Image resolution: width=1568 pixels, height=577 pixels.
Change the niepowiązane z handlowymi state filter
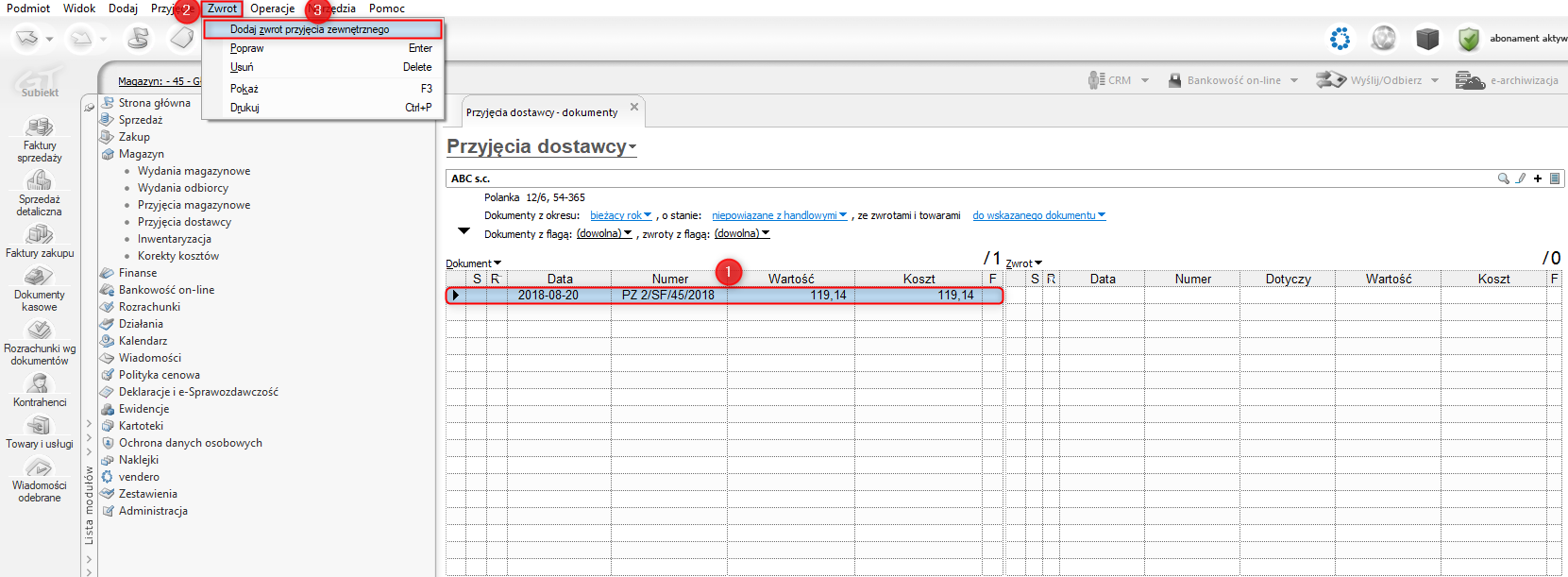coord(779,216)
